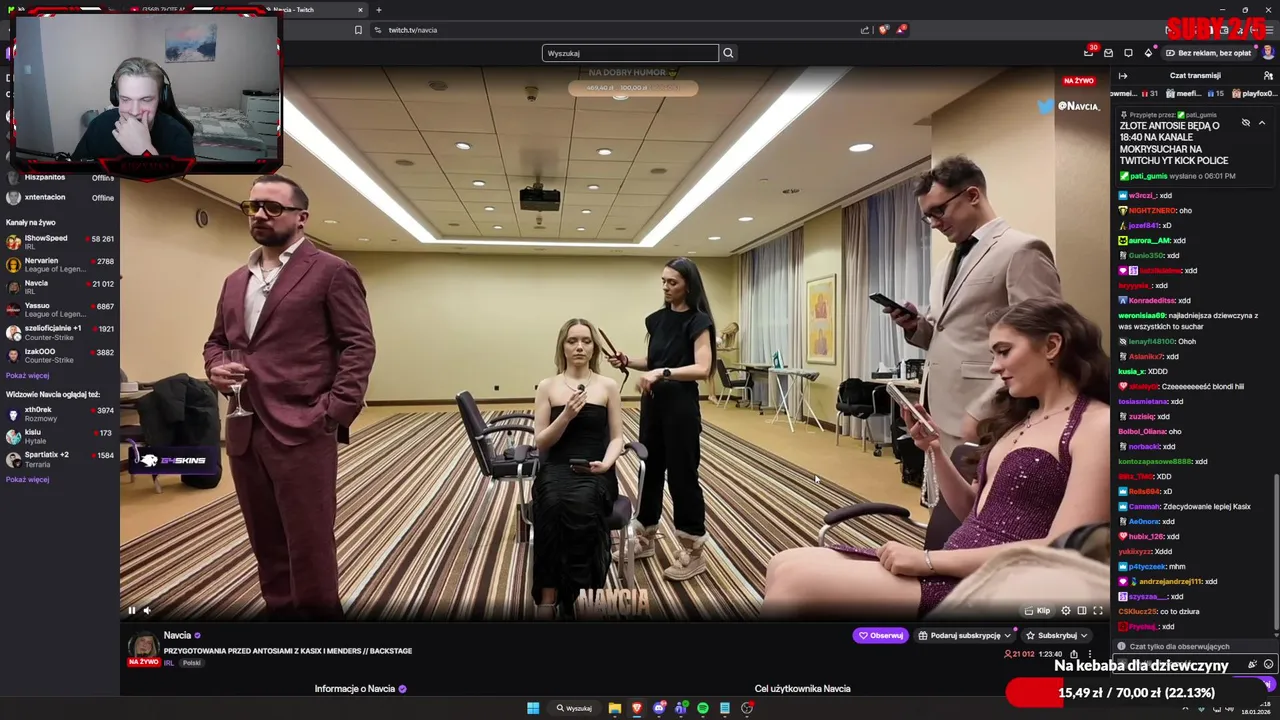Collapse the chat panel with the arrow icon

1123,76
